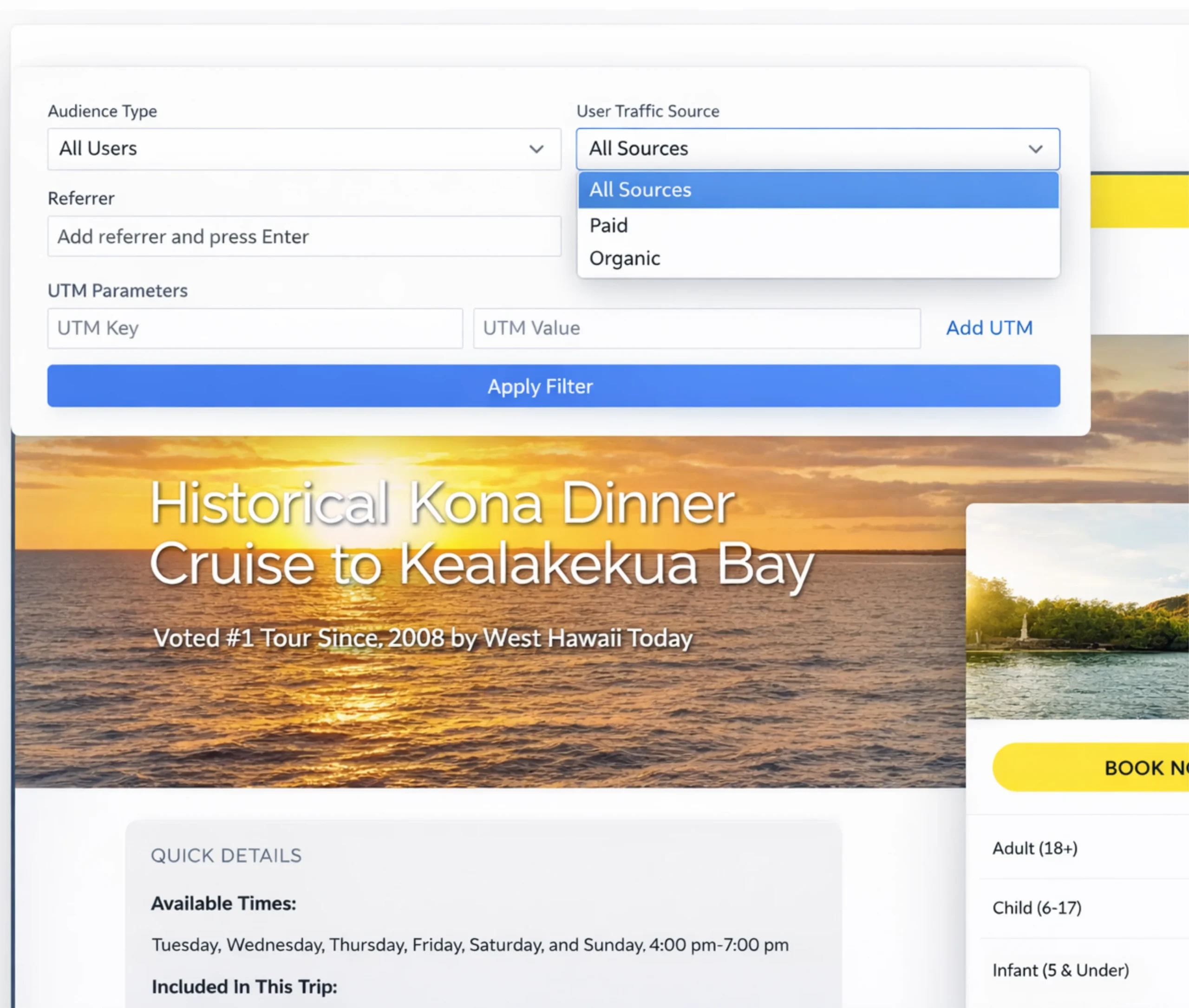This screenshot has width=1189, height=1008.
Task: Collapse the User Traffic Source dropdown
Action: [800, 149]
